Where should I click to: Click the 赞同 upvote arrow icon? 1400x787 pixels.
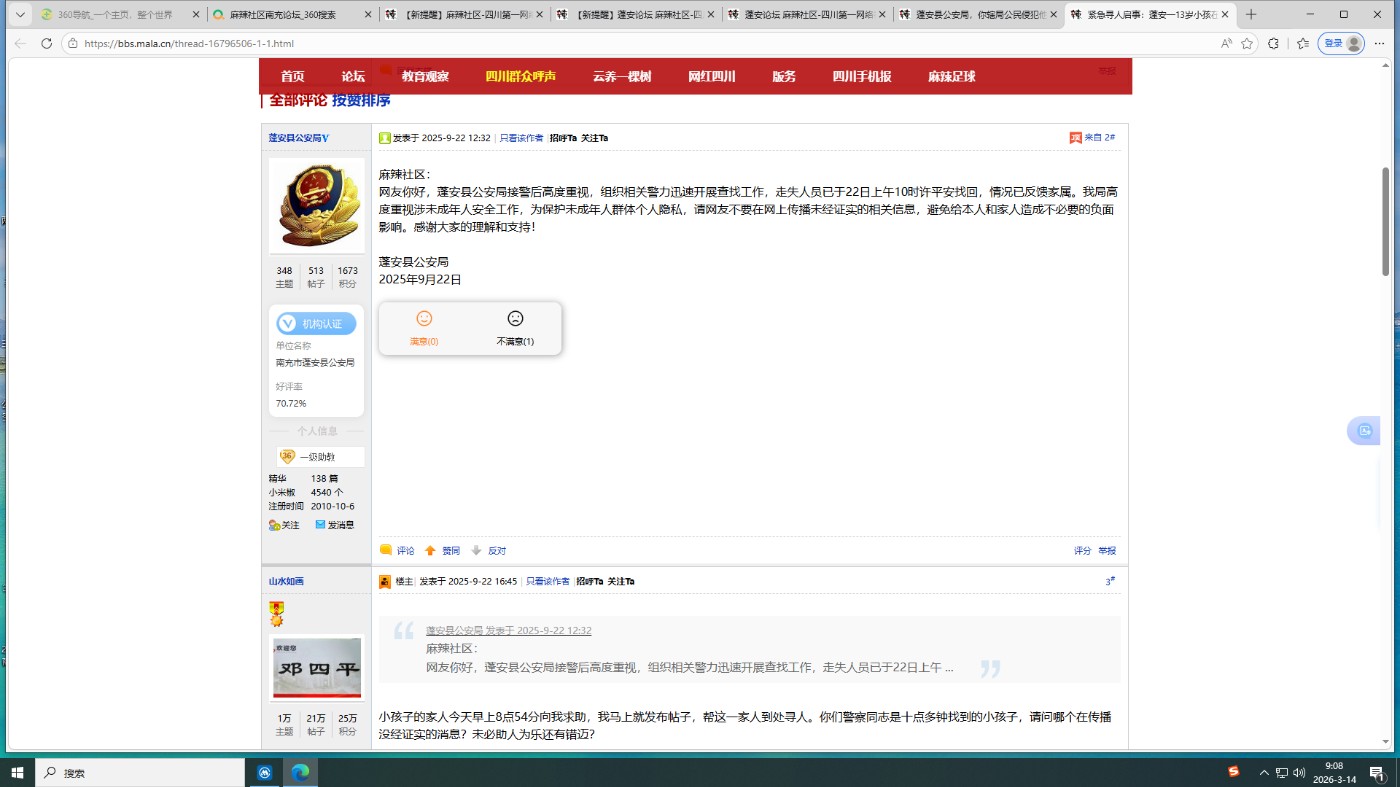[430, 550]
